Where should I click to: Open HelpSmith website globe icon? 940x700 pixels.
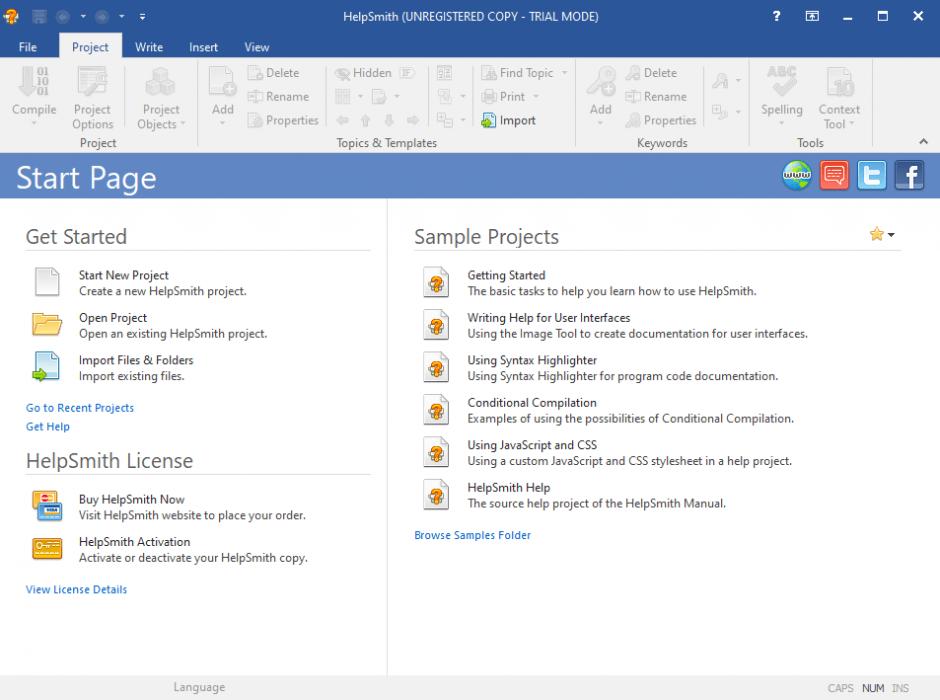(x=797, y=176)
